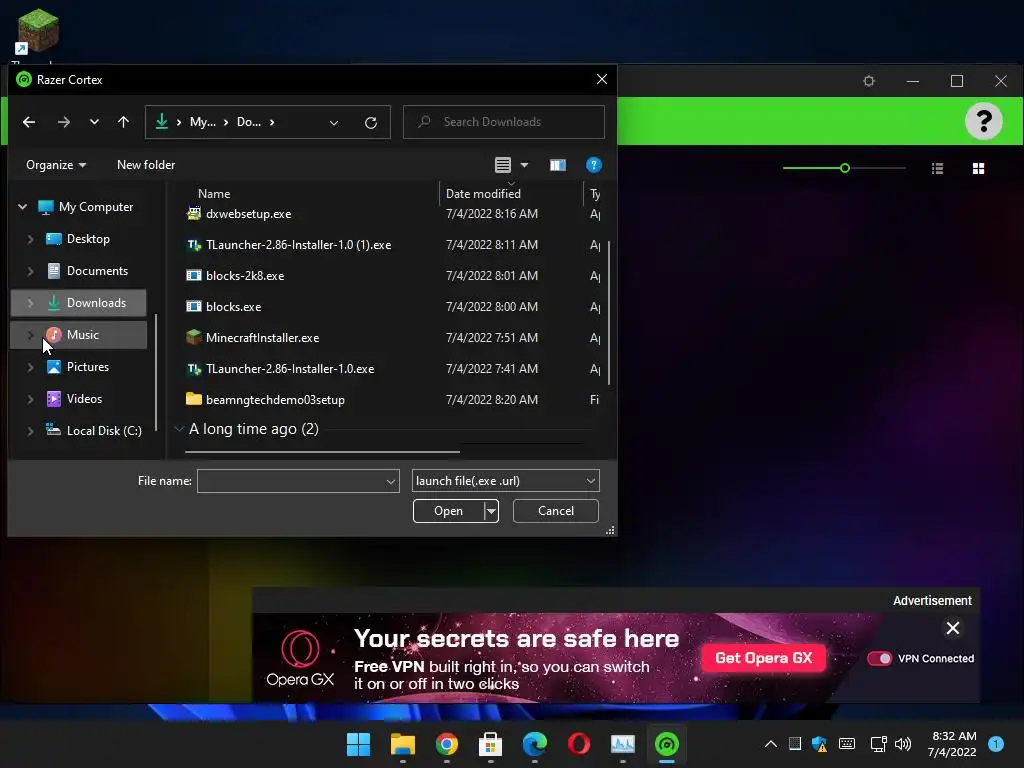Open Razer Cortex settings gear
1024x768 pixels.
pos(869,81)
